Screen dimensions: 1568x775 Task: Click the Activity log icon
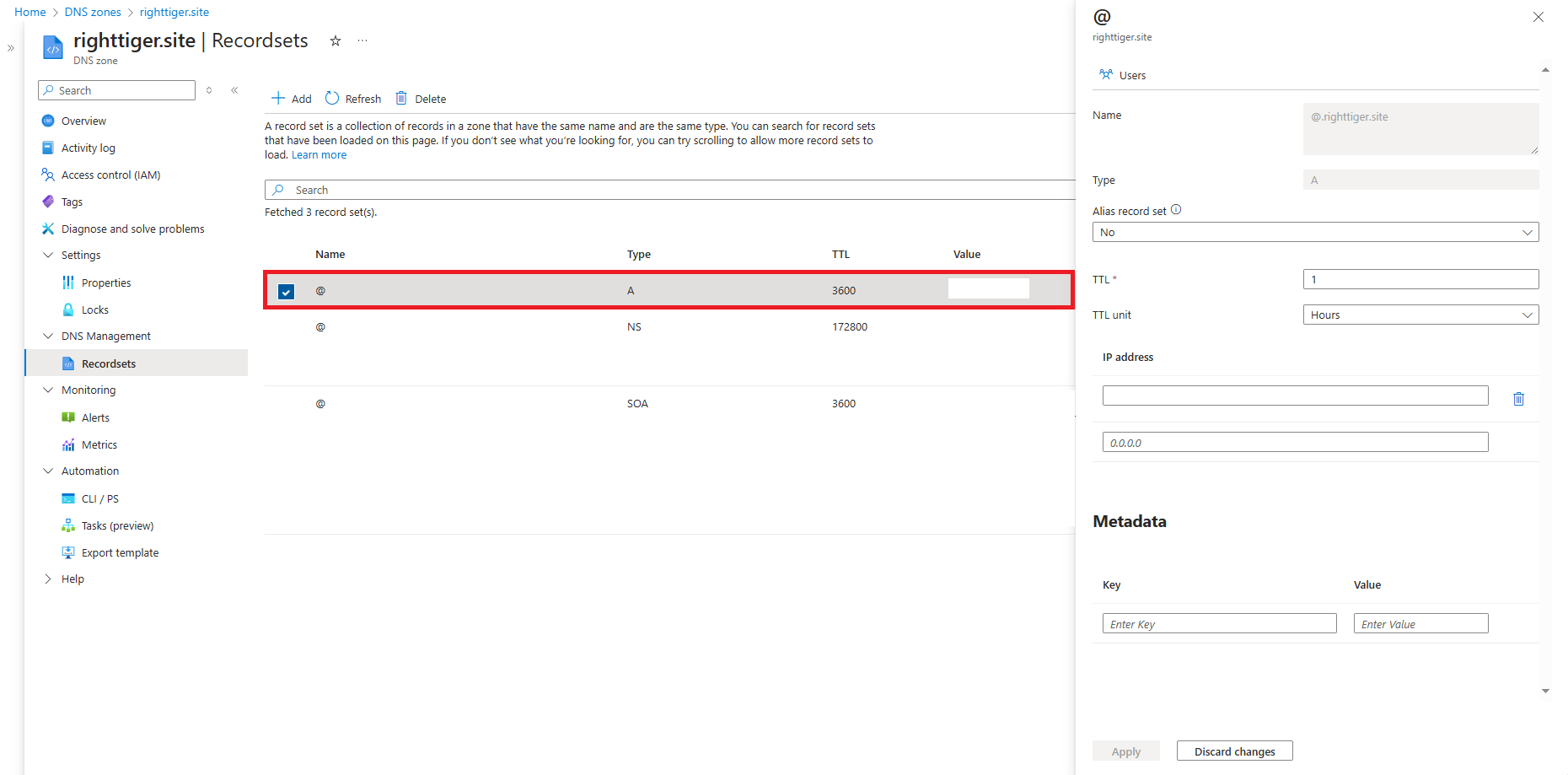coord(48,148)
